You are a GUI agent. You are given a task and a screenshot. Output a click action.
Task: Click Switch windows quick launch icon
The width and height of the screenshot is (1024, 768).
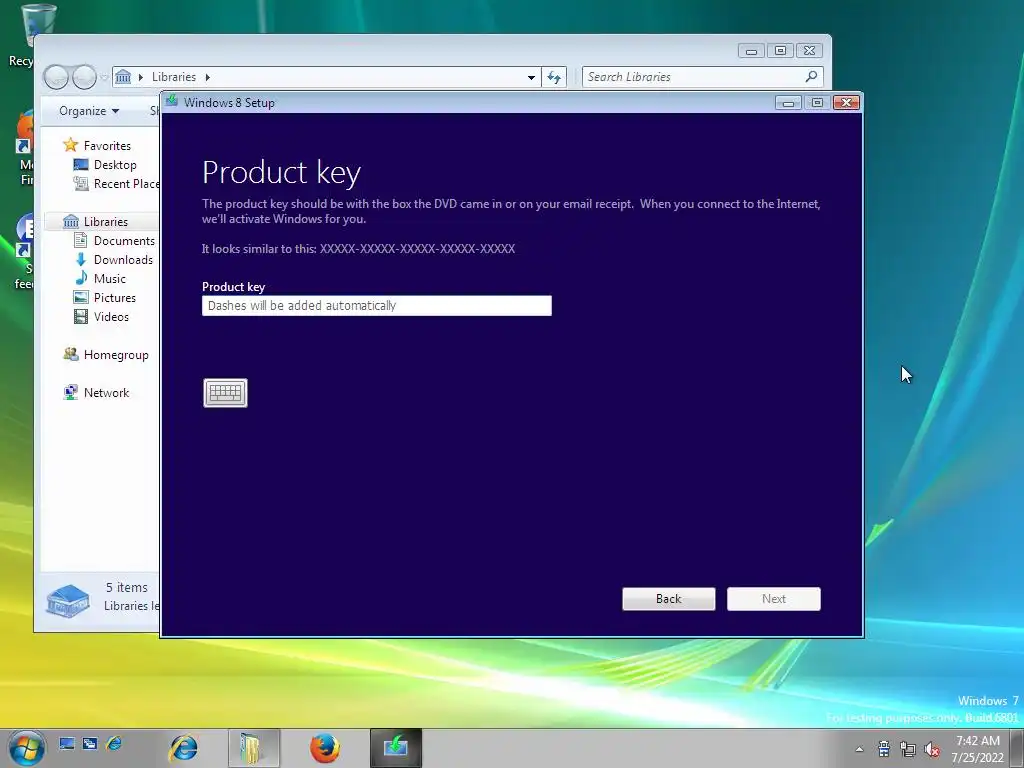90,743
